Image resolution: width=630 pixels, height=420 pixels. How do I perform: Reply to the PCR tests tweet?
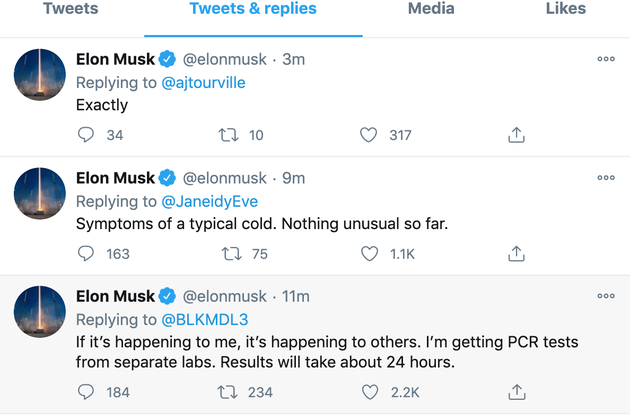coord(86,392)
